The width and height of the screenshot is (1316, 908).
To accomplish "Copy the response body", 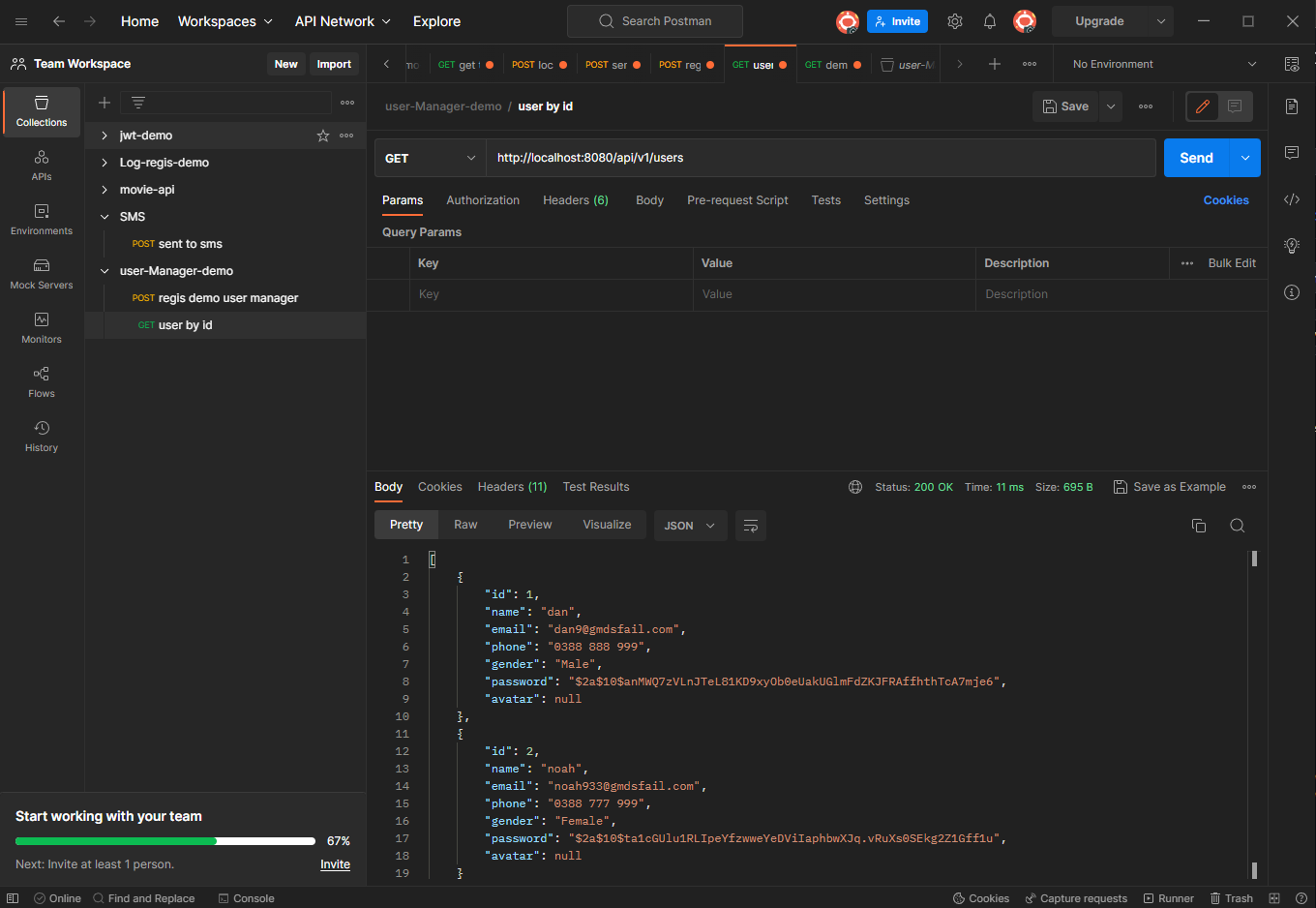I will (1199, 525).
